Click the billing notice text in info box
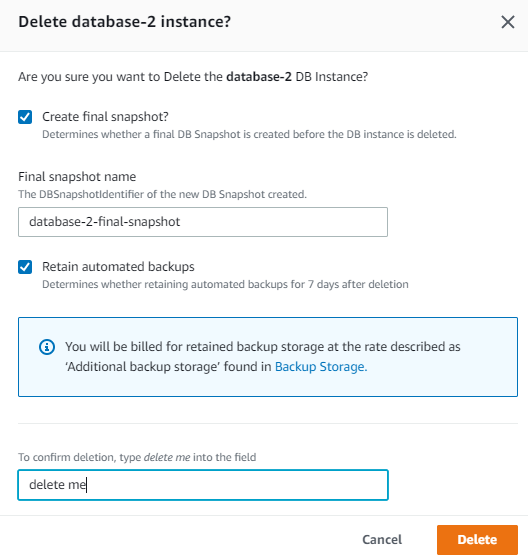This screenshot has height=557, width=528. [x=263, y=357]
